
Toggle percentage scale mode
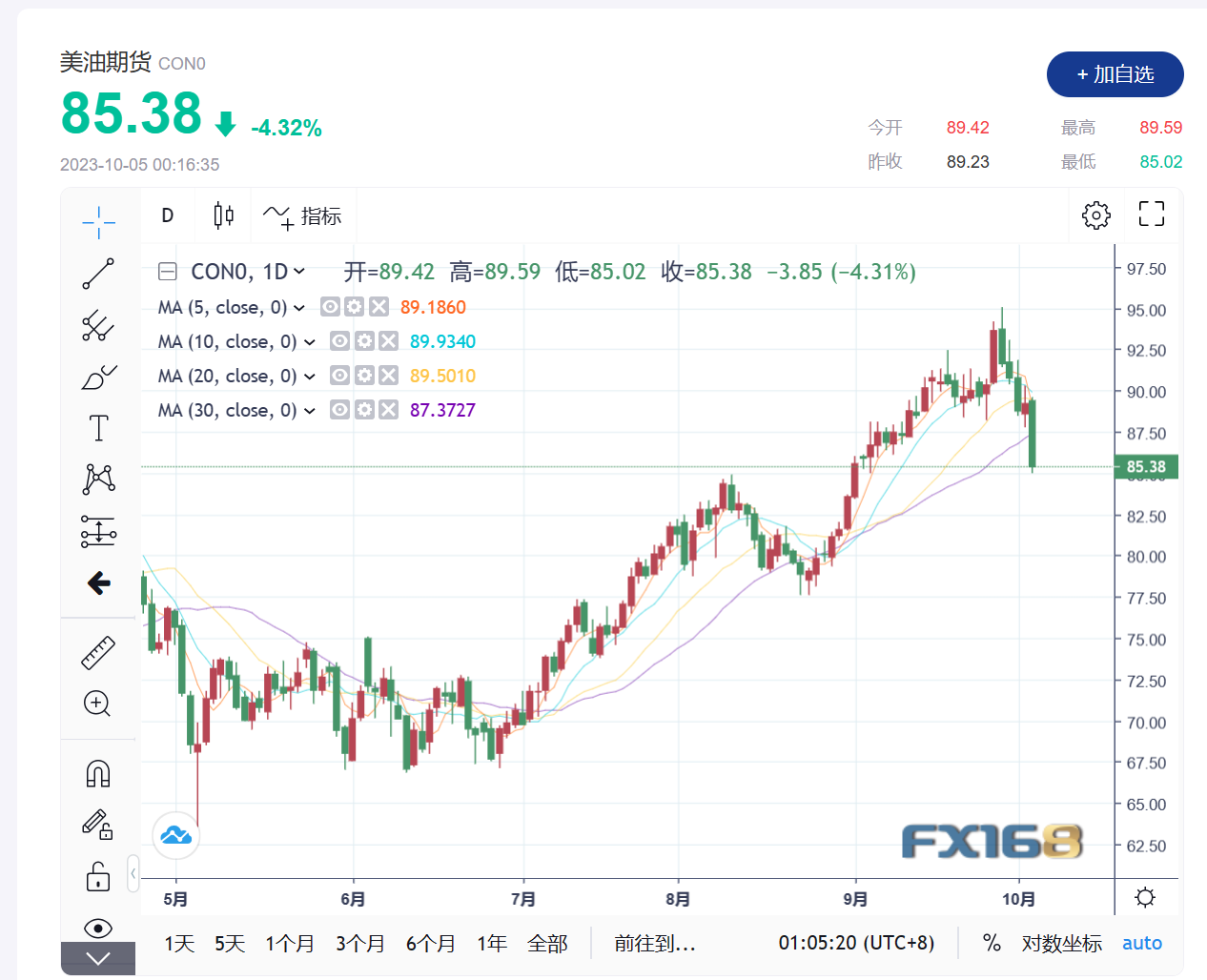click(x=992, y=943)
